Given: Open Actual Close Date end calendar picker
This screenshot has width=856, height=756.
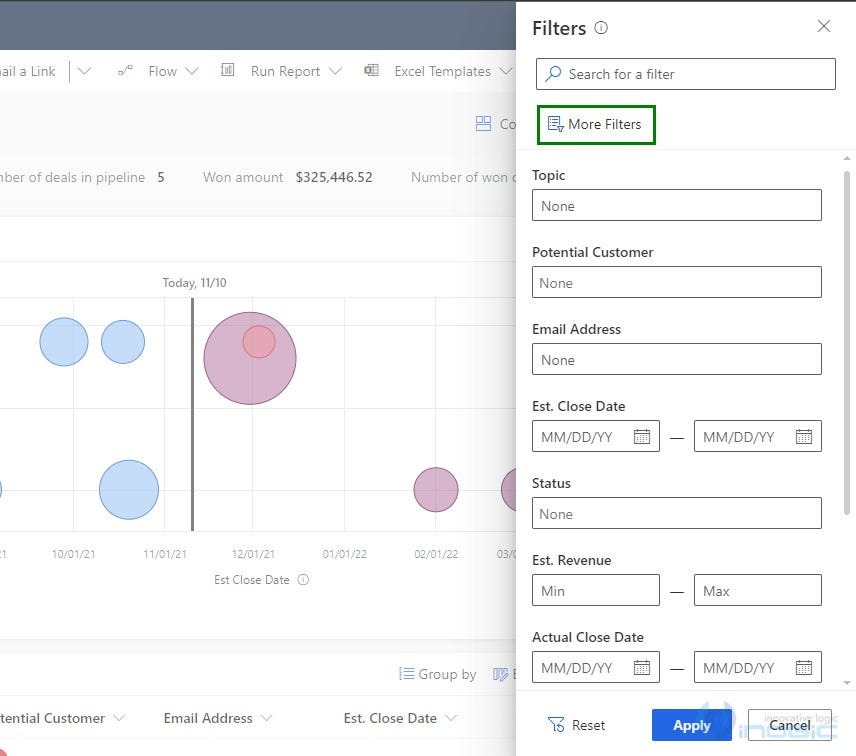Looking at the screenshot, I should tap(804, 668).
